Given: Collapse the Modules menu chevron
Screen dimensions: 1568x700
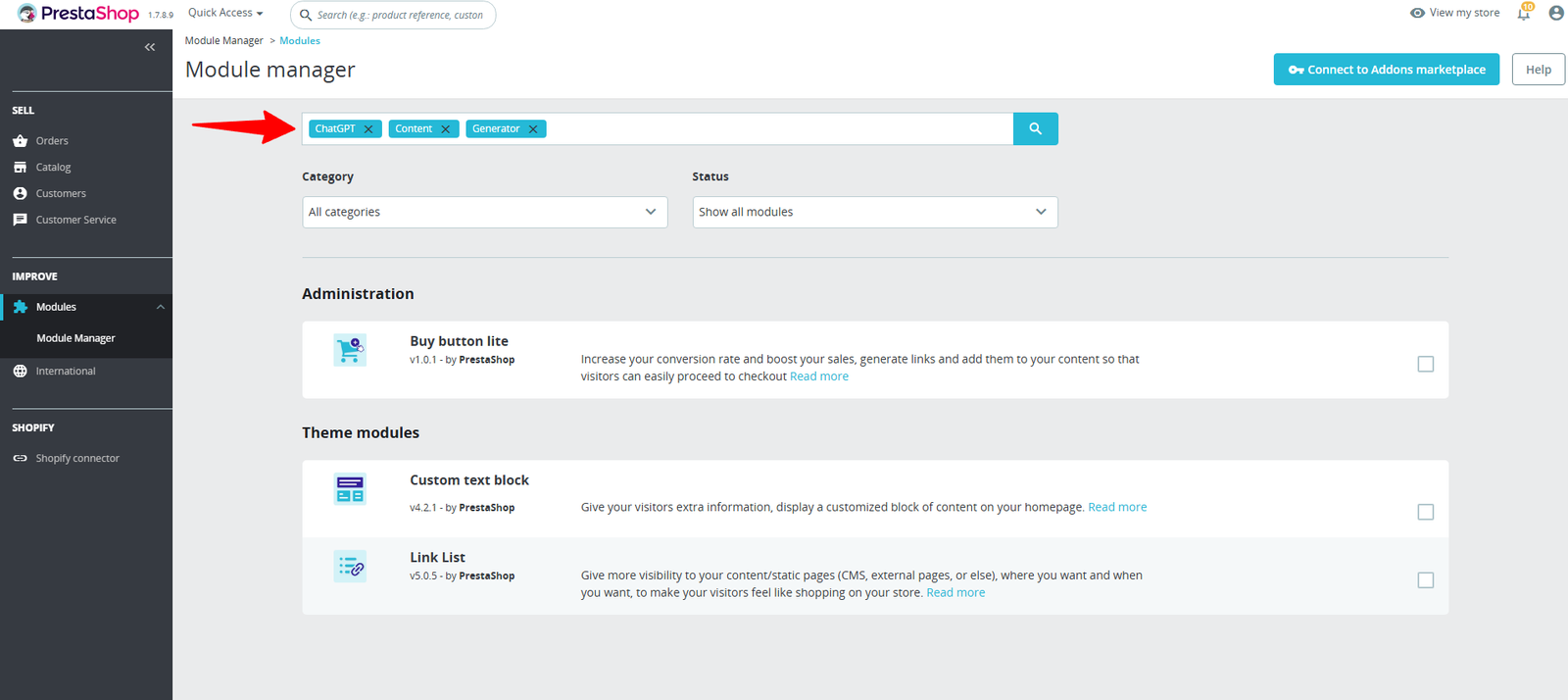Looking at the screenshot, I should (161, 307).
